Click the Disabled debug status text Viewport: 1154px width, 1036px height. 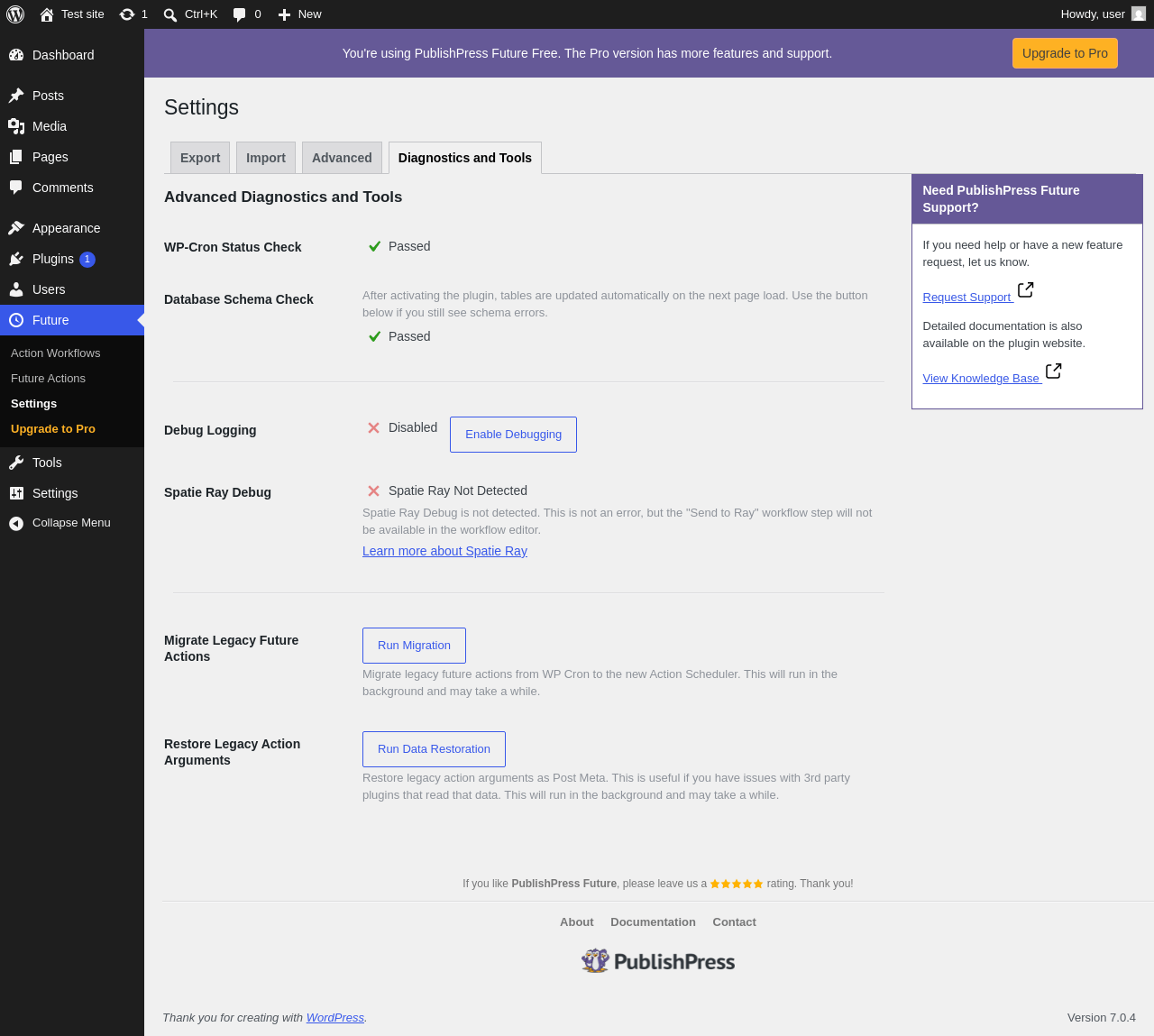pos(413,427)
